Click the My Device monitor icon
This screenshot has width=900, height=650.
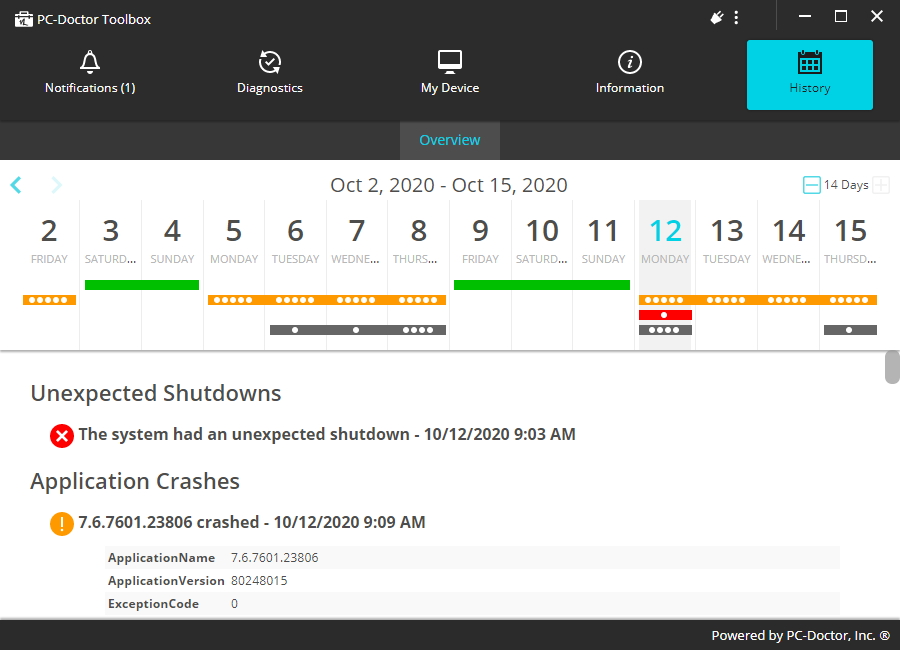(450, 62)
